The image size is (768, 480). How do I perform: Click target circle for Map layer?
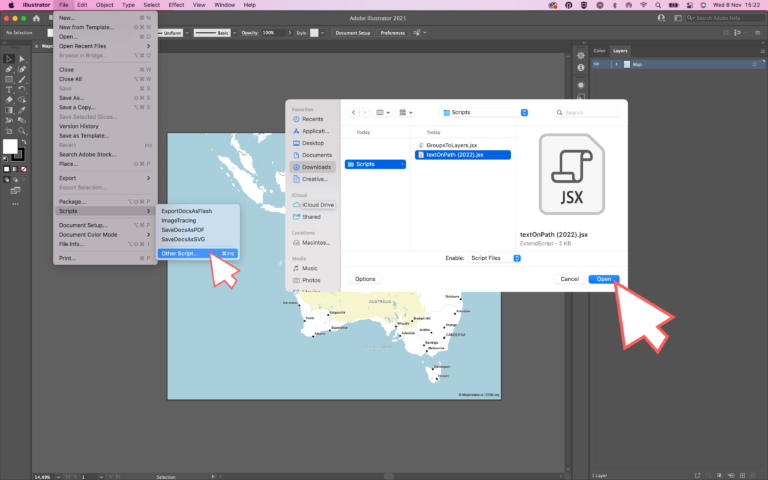point(754,64)
